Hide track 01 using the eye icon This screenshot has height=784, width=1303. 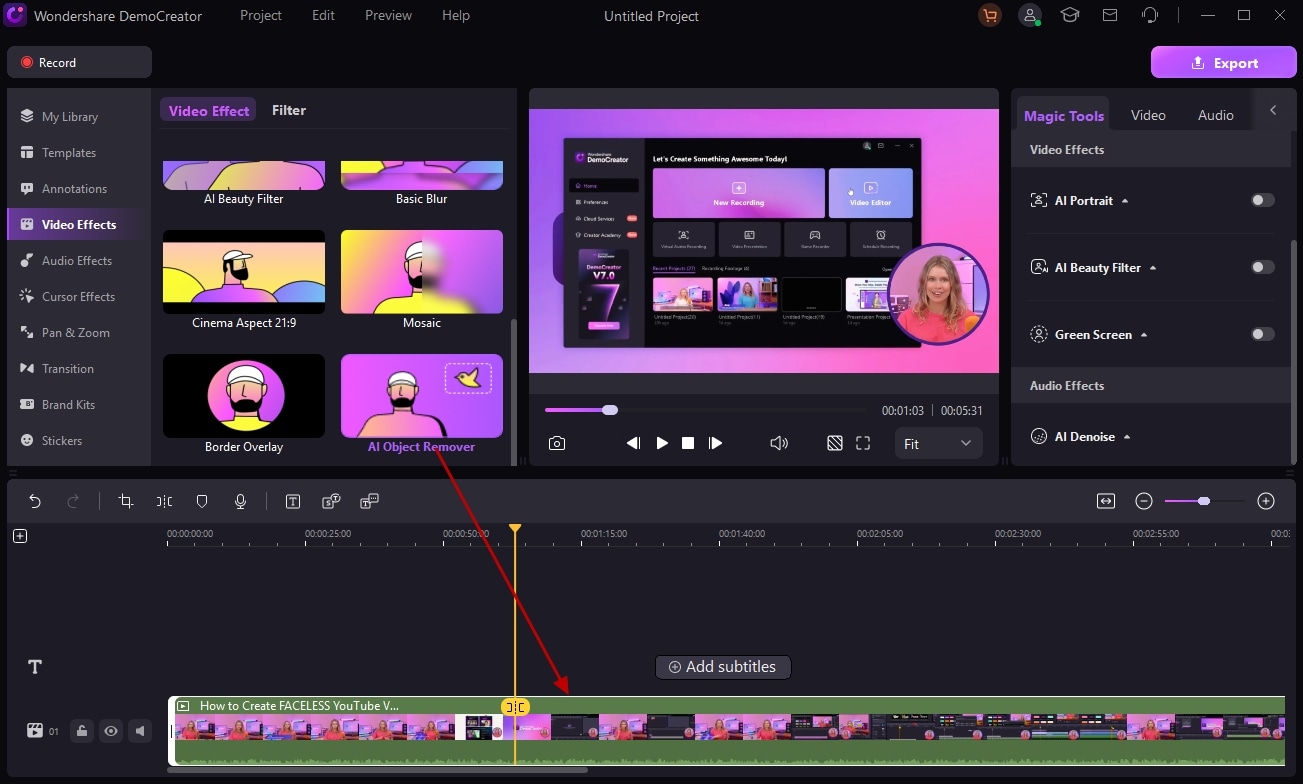tap(111, 731)
